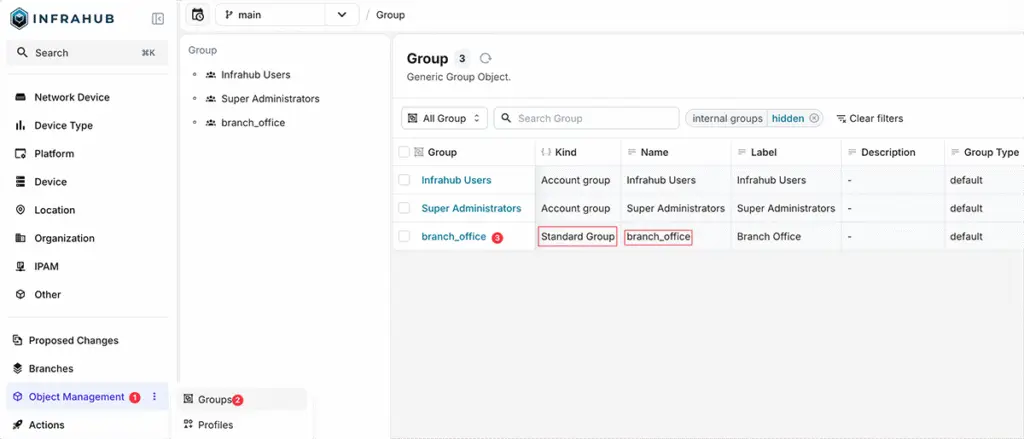Open the main branch selector dropdown
The width and height of the screenshot is (1024, 439).
[287, 14]
